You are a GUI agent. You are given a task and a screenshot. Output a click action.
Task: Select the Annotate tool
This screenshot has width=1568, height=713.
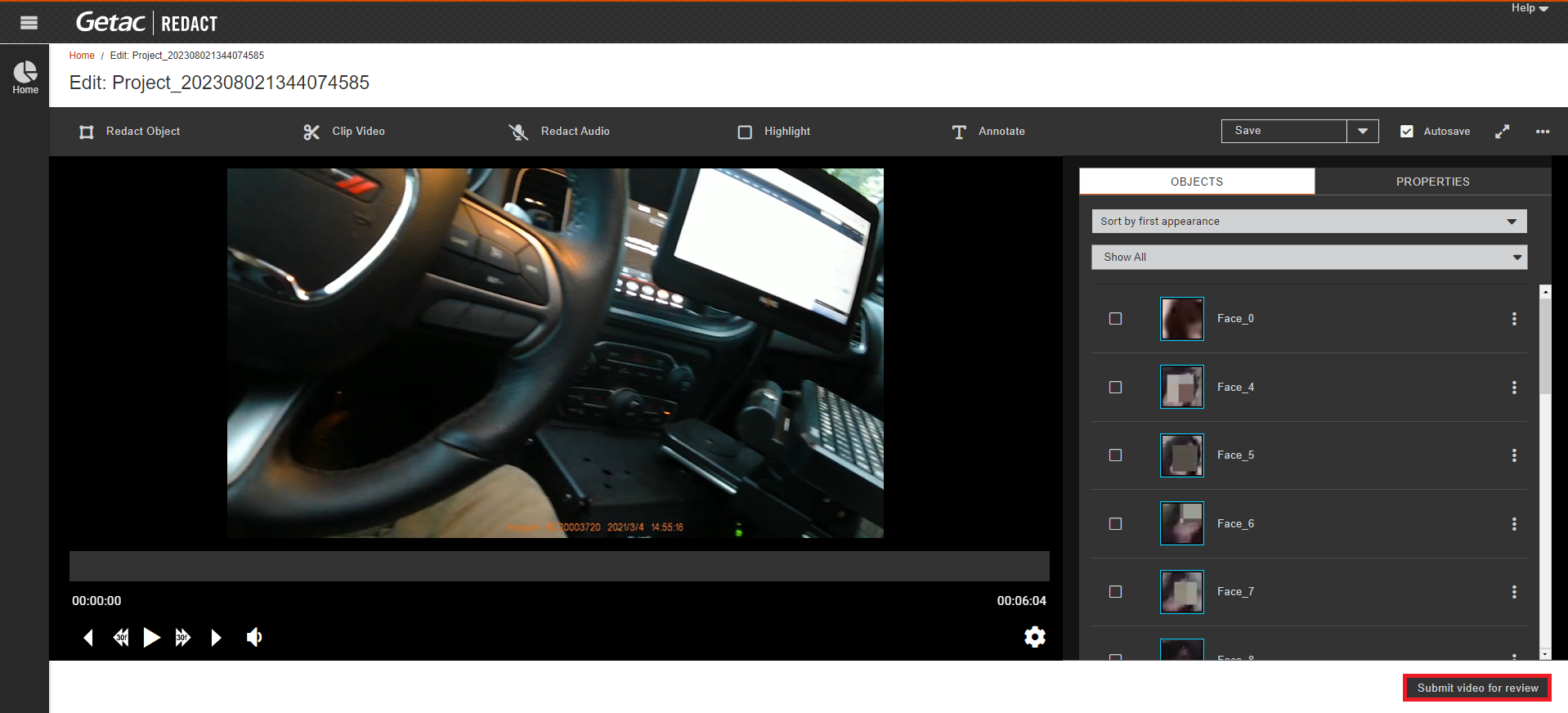click(x=988, y=132)
